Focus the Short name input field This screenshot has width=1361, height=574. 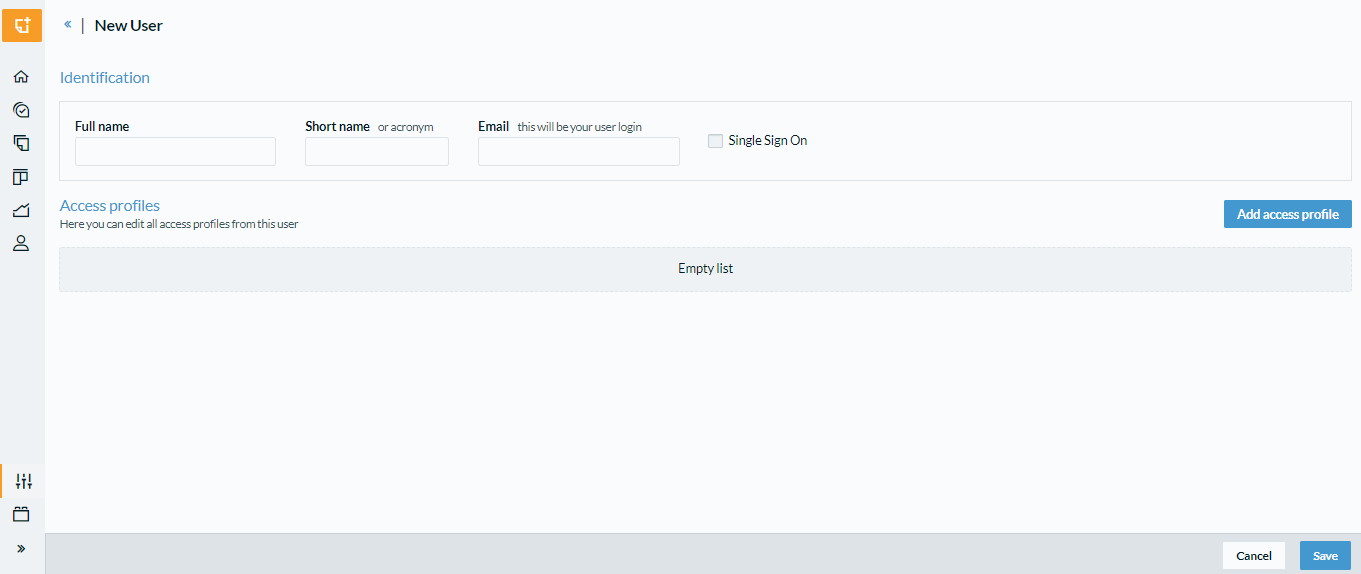[377, 151]
